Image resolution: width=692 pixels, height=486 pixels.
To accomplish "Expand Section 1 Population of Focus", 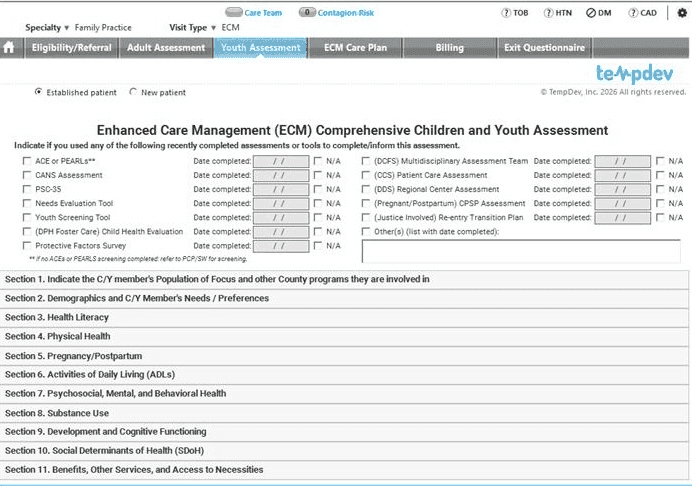I will point(344,279).
